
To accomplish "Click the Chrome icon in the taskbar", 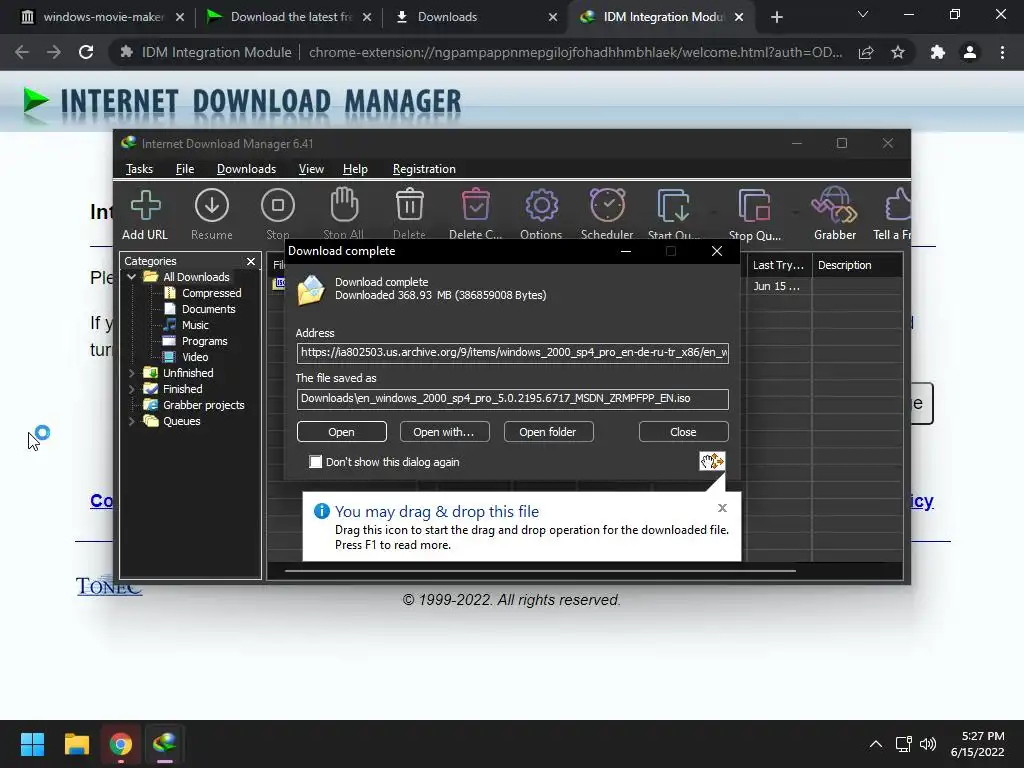I will click(121, 744).
